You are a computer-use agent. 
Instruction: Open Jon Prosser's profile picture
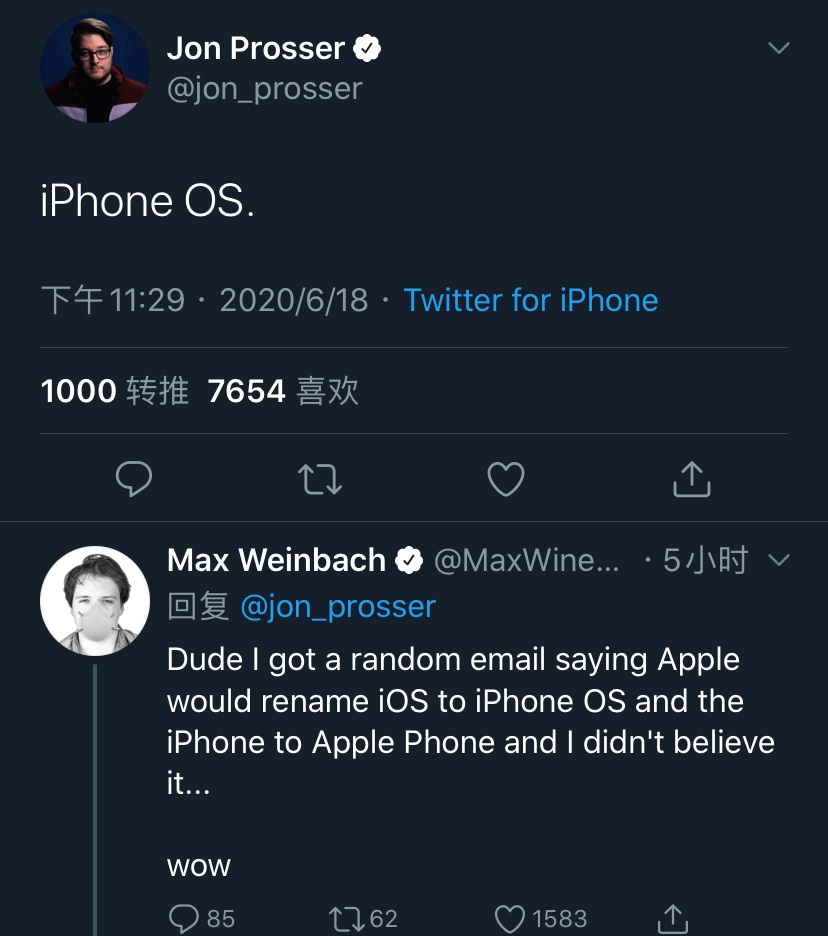(95, 69)
